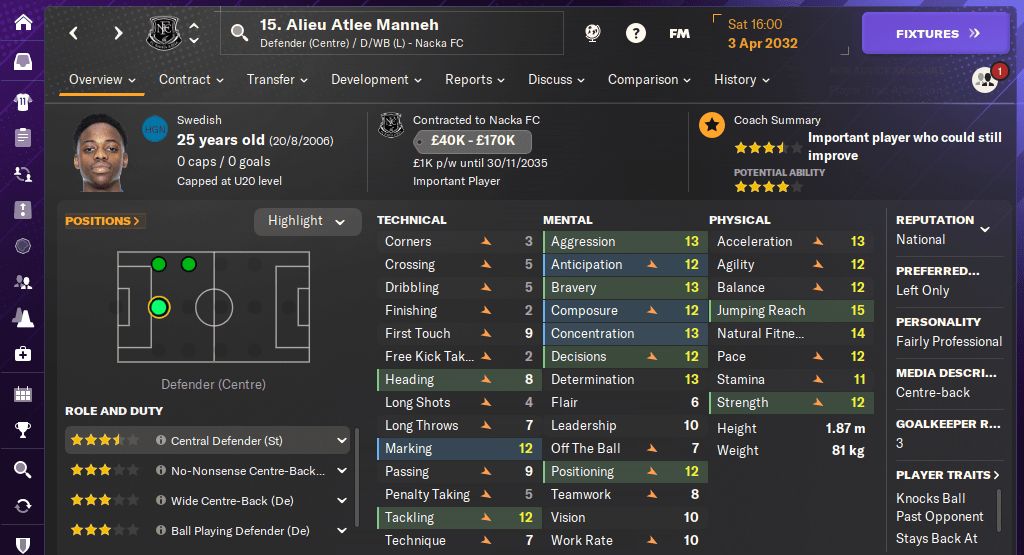The height and width of the screenshot is (555, 1024).
Task: Open the Squad shirt icon in sidebar
Action: click(22, 101)
